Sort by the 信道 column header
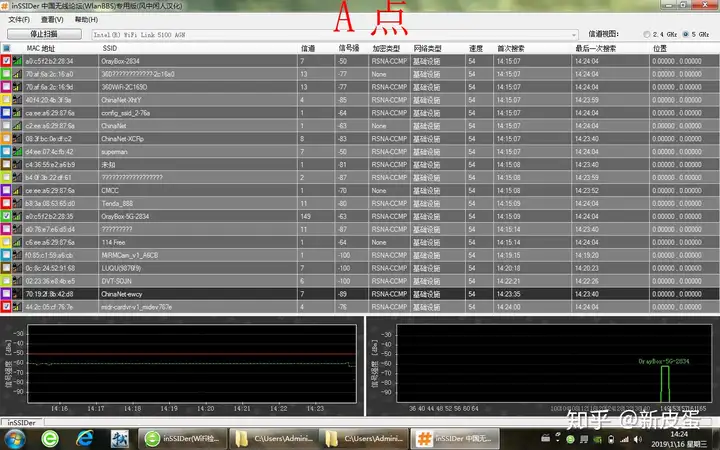 308,48
